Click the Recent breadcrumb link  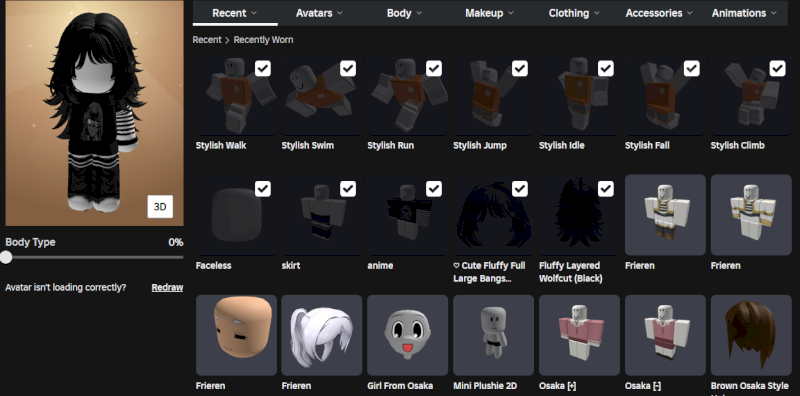tap(207, 40)
